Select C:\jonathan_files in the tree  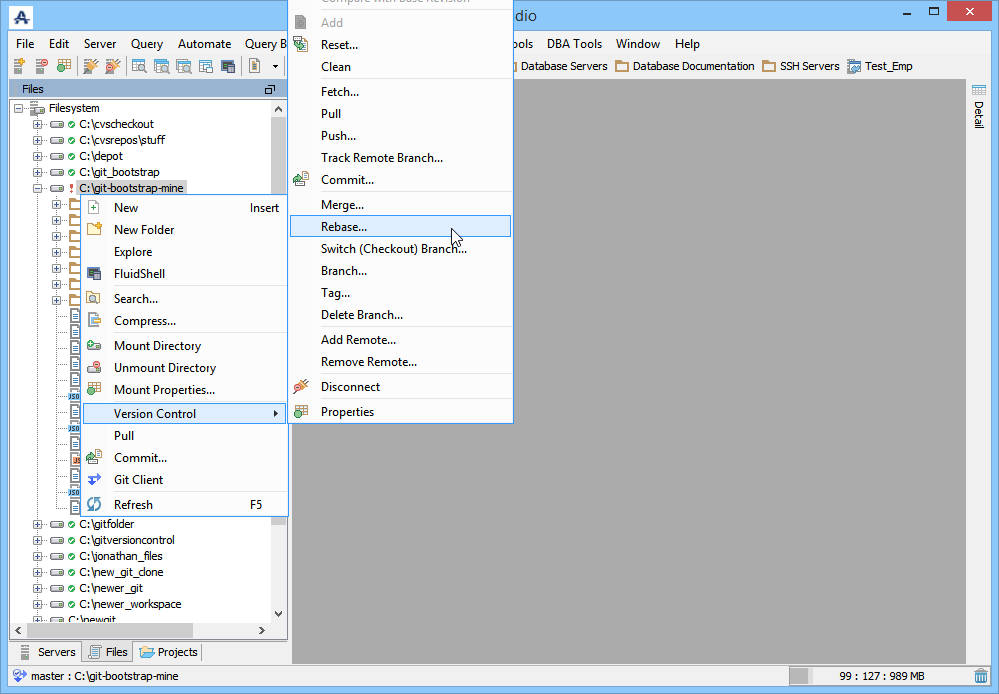120,556
